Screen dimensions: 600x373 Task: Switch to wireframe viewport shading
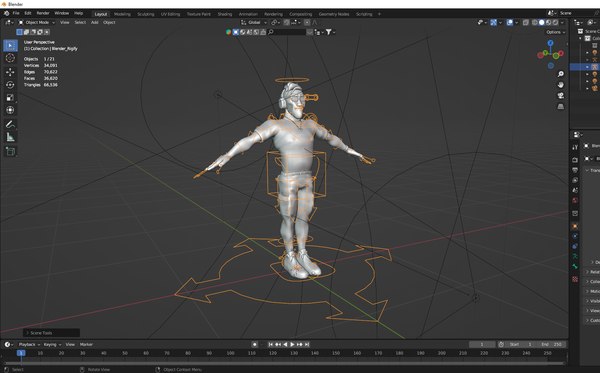pyautogui.click(x=535, y=23)
